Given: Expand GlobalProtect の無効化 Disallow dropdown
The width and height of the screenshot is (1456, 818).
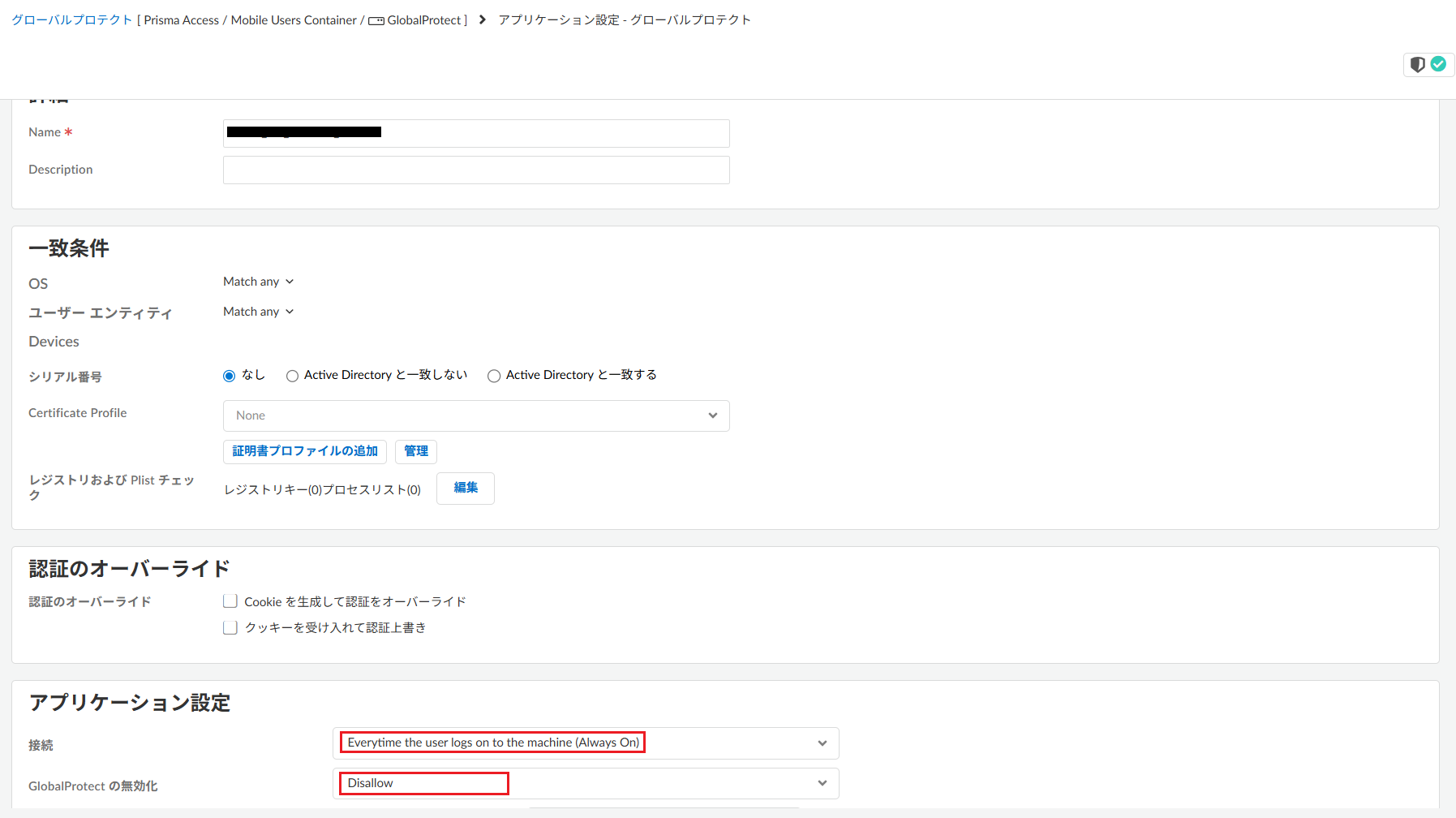Looking at the screenshot, I should click(x=585, y=783).
